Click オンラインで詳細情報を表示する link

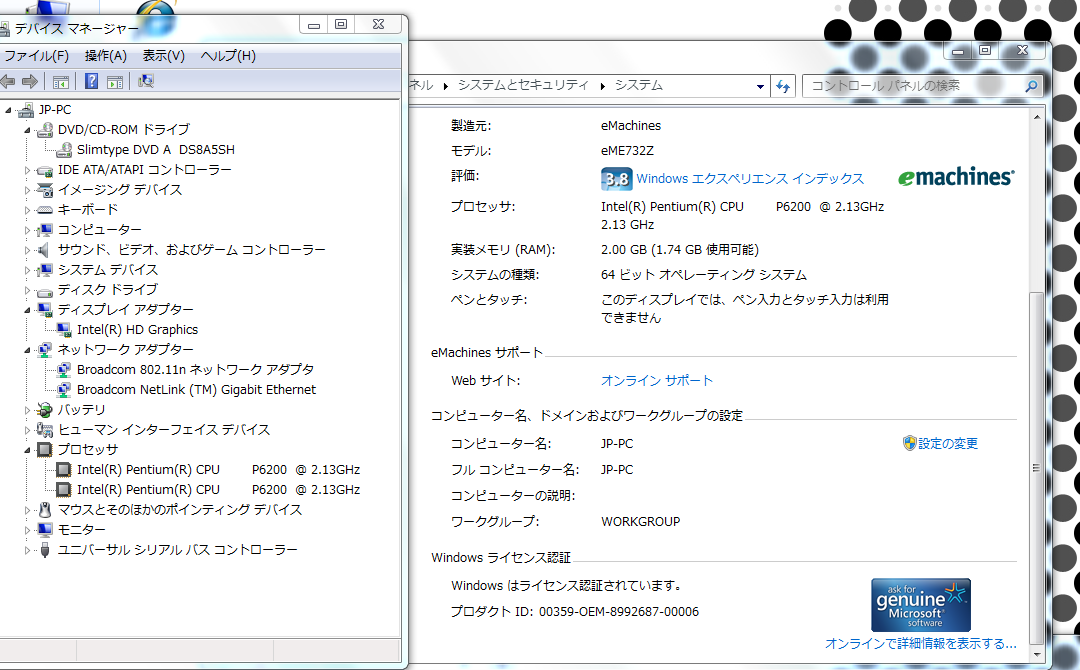click(x=920, y=643)
